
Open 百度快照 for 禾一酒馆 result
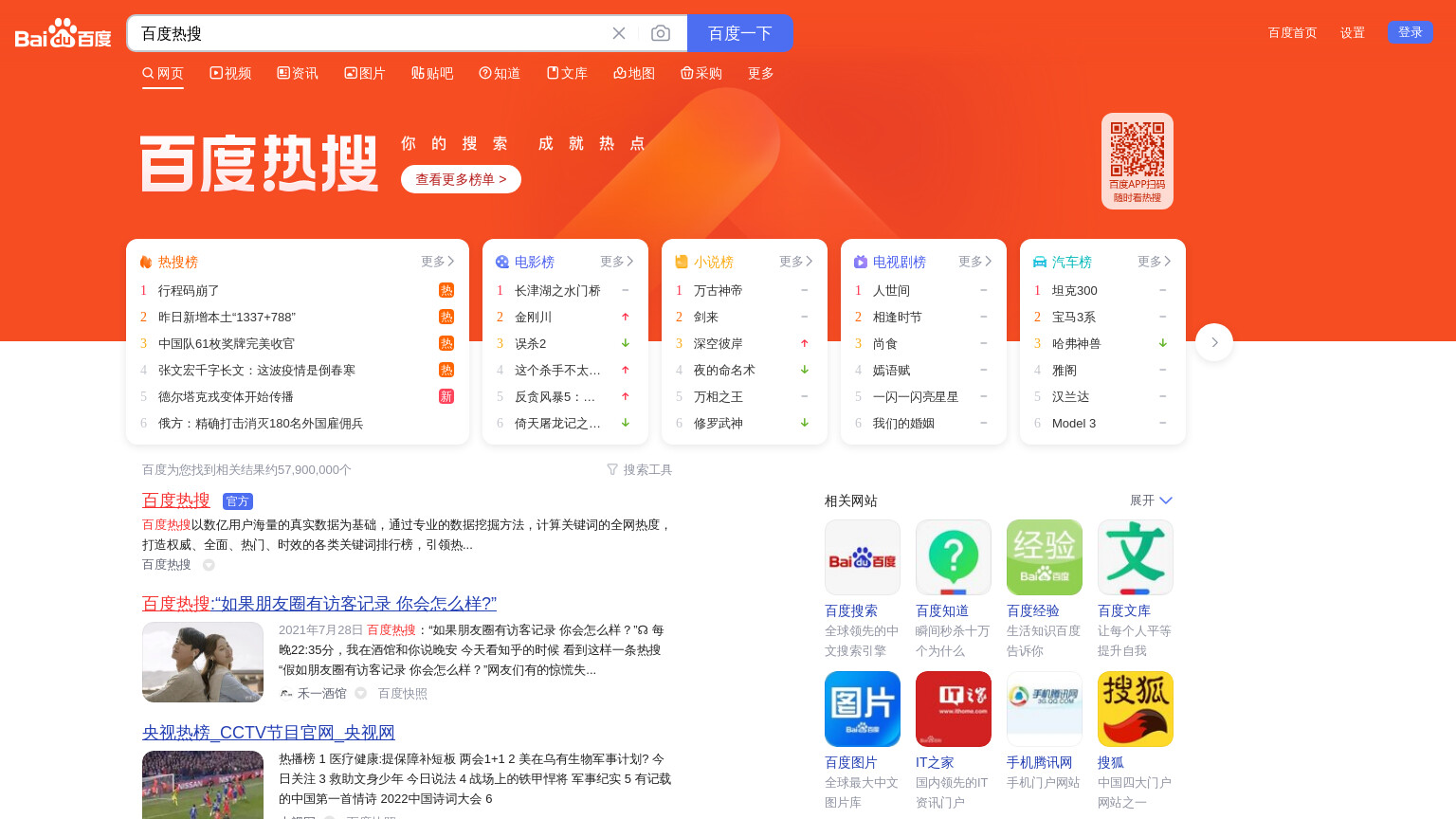403,694
